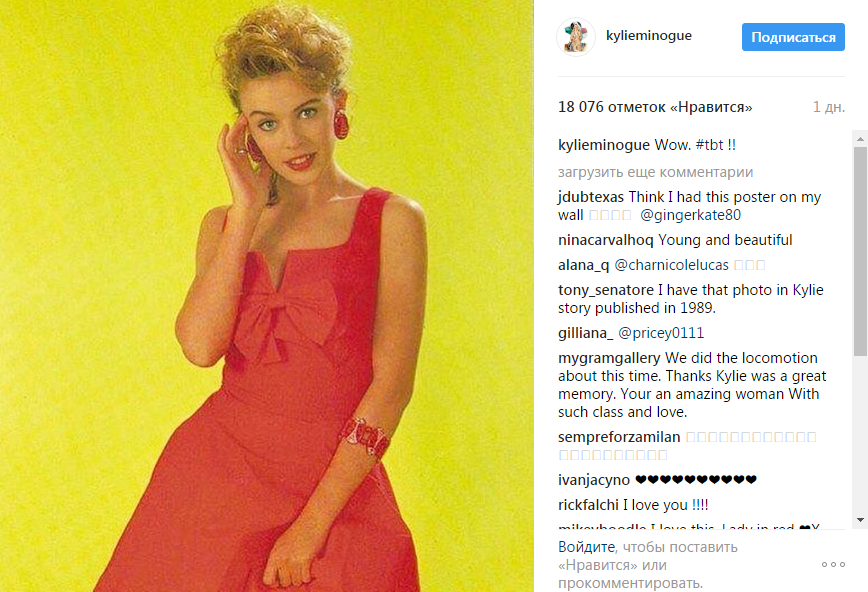Open @gingerkate80 mention link
This screenshot has width=868, height=592.
[x=690, y=215]
